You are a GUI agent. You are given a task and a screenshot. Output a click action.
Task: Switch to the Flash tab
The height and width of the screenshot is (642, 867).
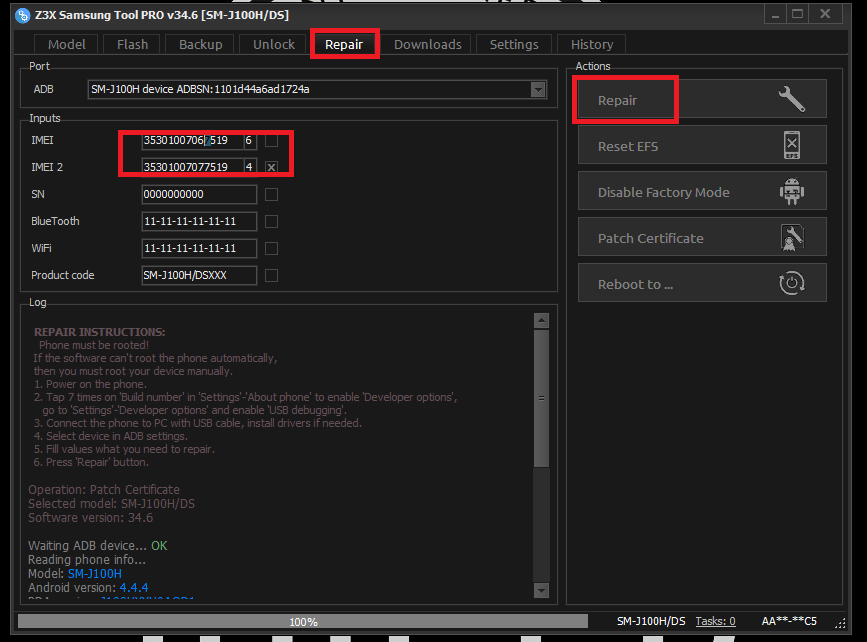click(x=132, y=44)
